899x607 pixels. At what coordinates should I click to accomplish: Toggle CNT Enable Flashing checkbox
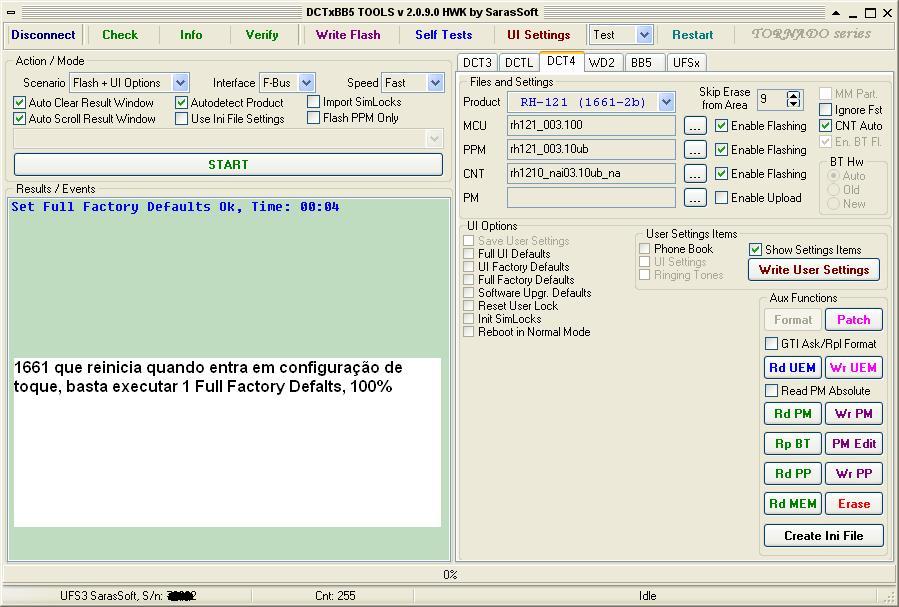[722, 174]
